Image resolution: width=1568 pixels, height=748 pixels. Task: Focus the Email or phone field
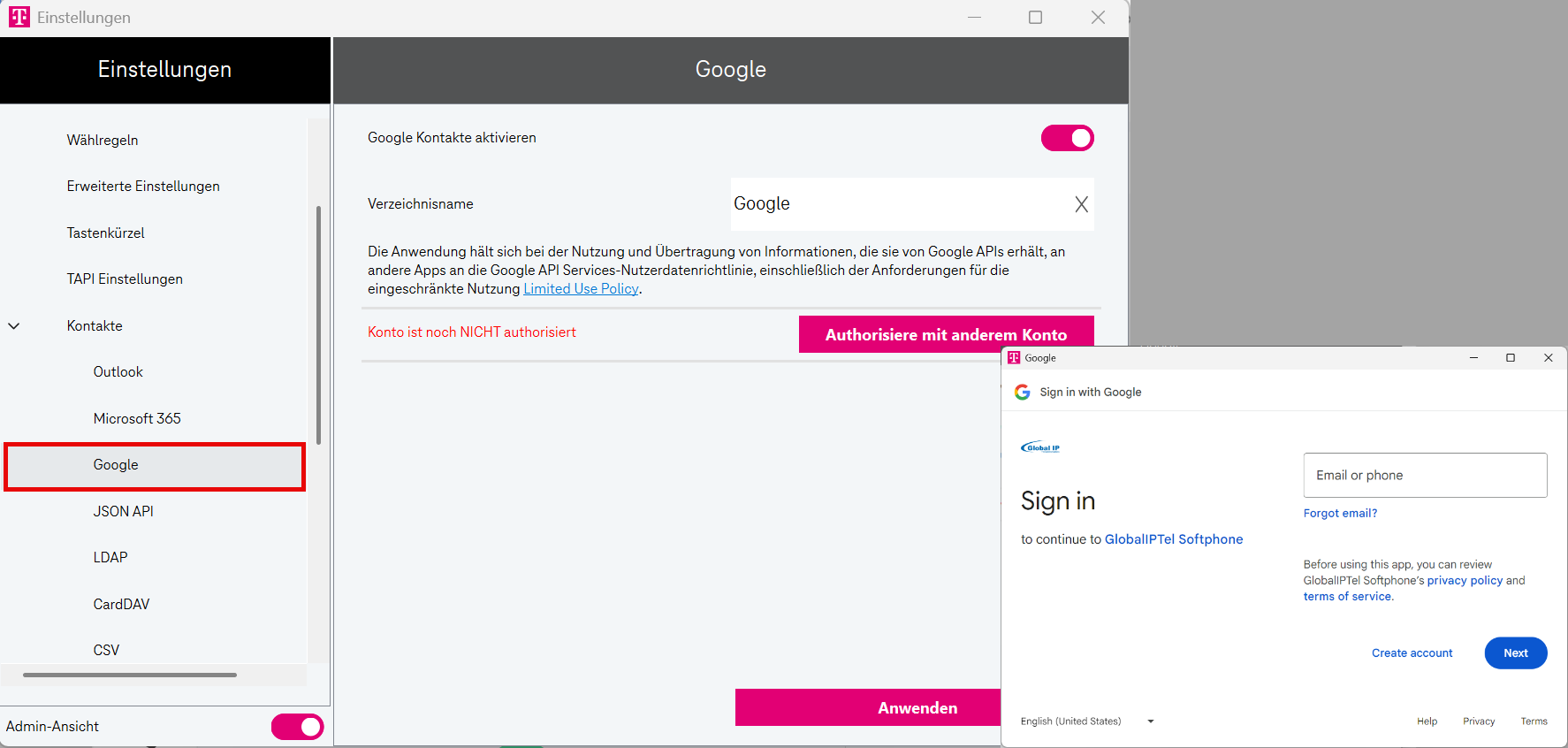pos(1425,476)
